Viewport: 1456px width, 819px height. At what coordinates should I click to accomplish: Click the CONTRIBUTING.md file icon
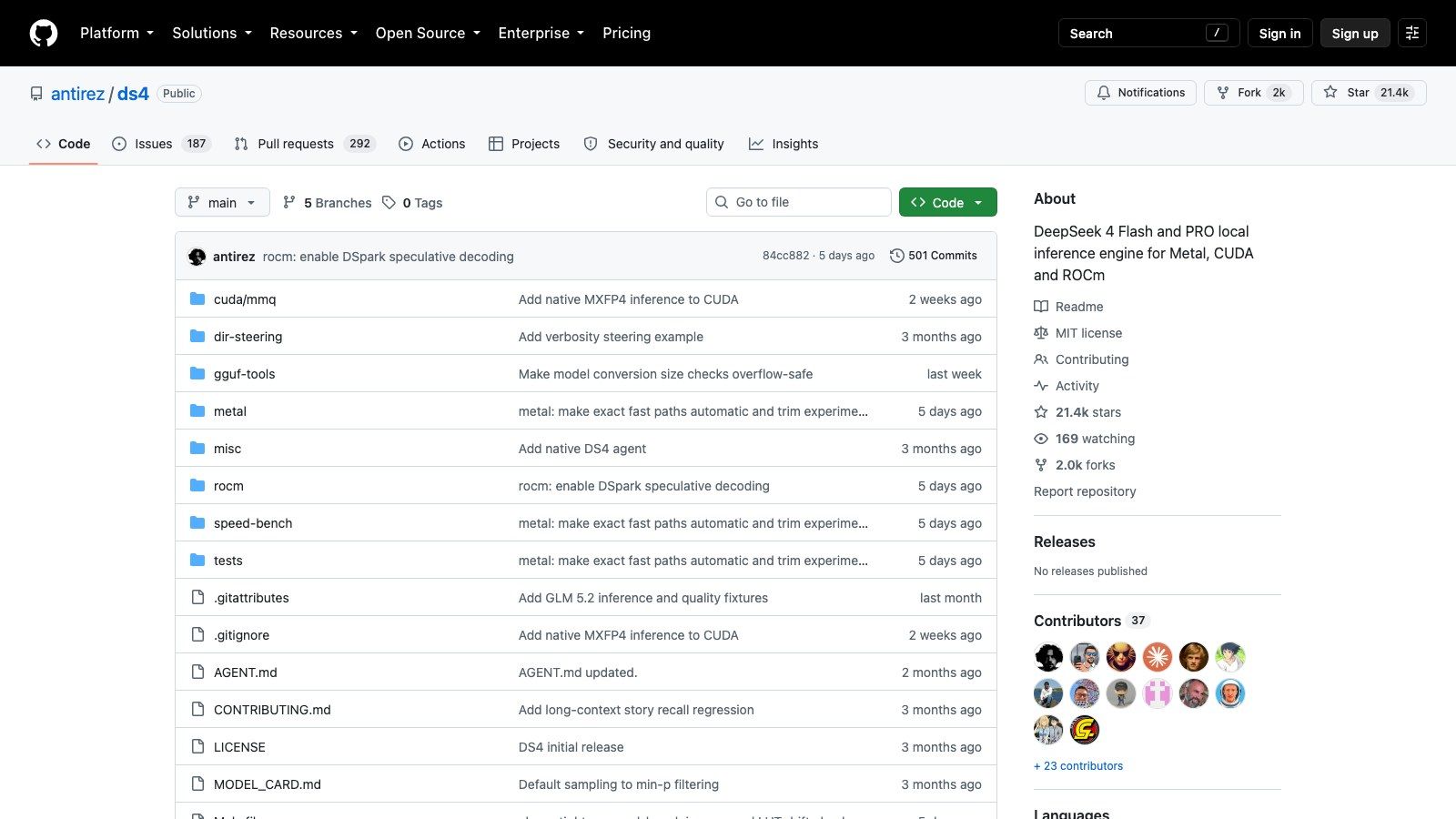coord(197,709)
